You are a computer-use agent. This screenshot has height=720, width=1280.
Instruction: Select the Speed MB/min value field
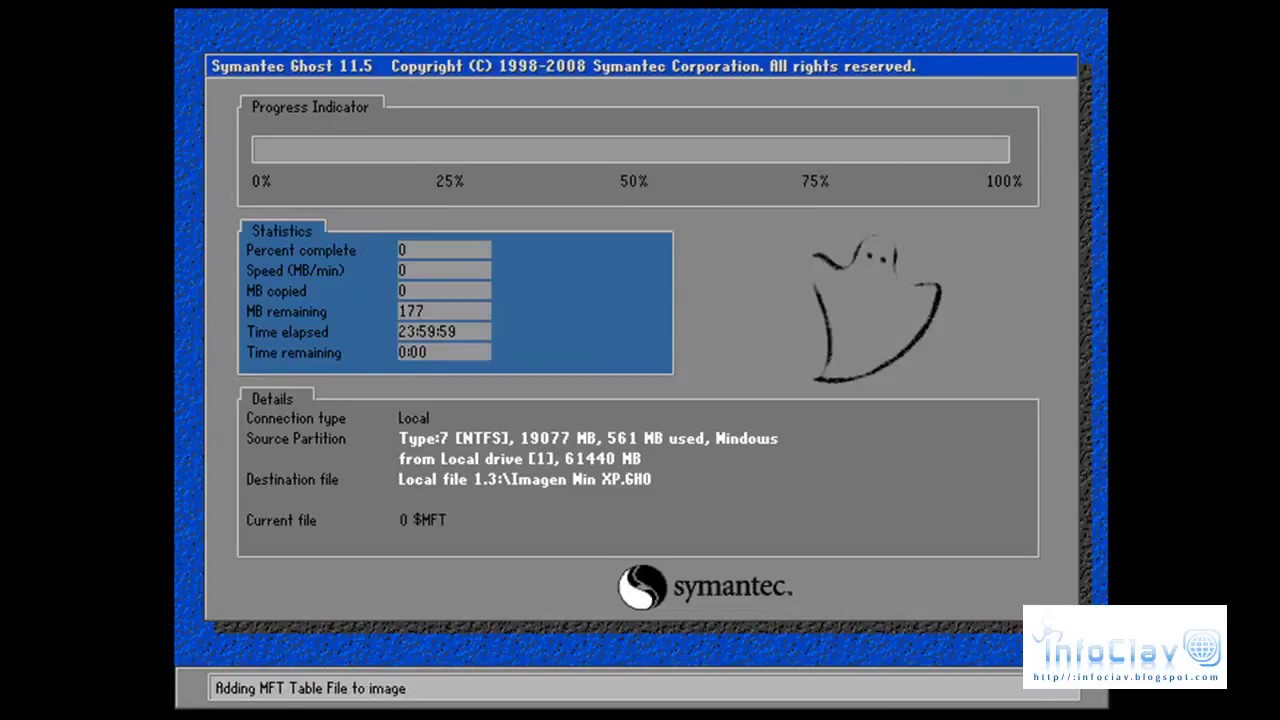443,270
